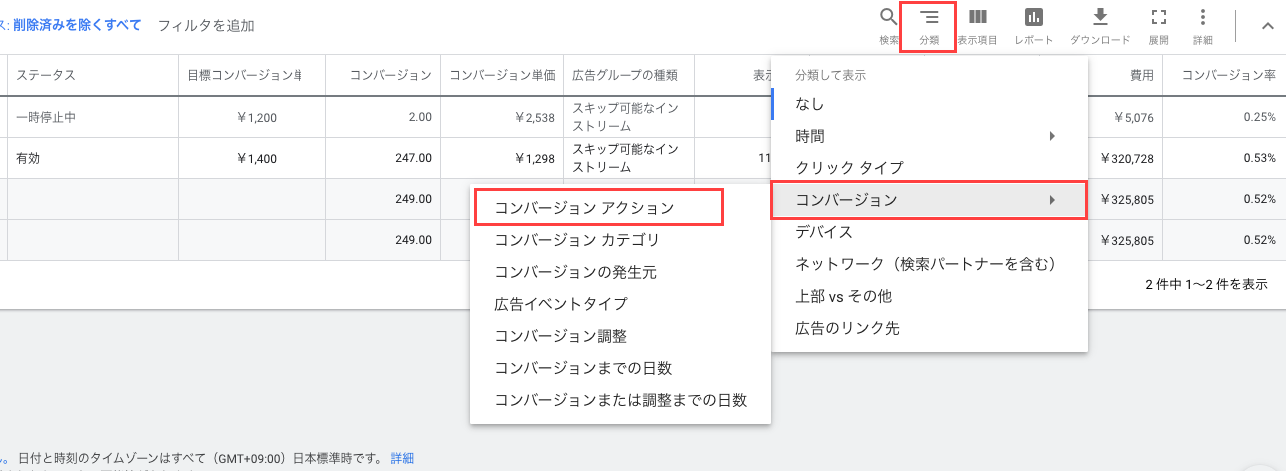Image resolution: width=1286 pixels, height=471 pixels.
Task: Click the expand (展開) fullscreen icon
Action: (x=1159, y=18)
